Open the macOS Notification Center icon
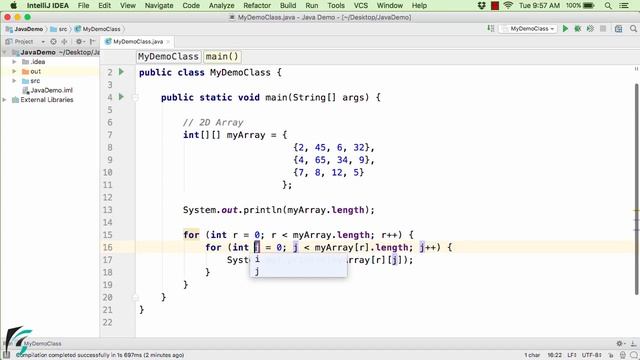This screenshot has height=360, width=640. click(624, 6)
